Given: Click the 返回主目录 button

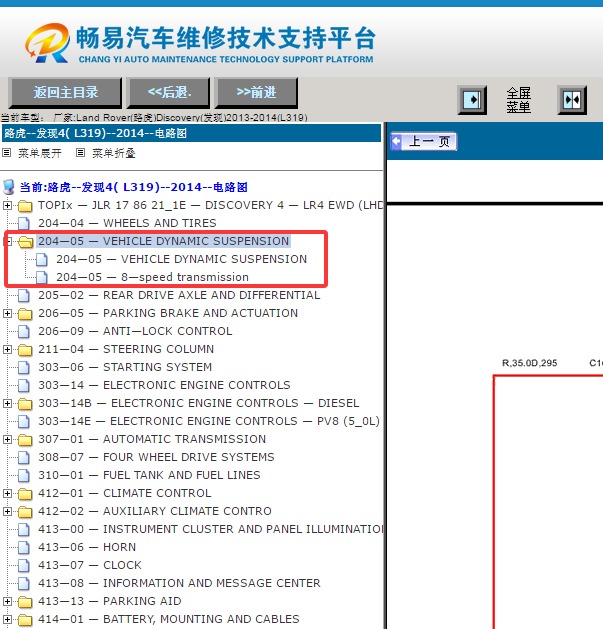Looking at the screenshot, I should [65, 93].
